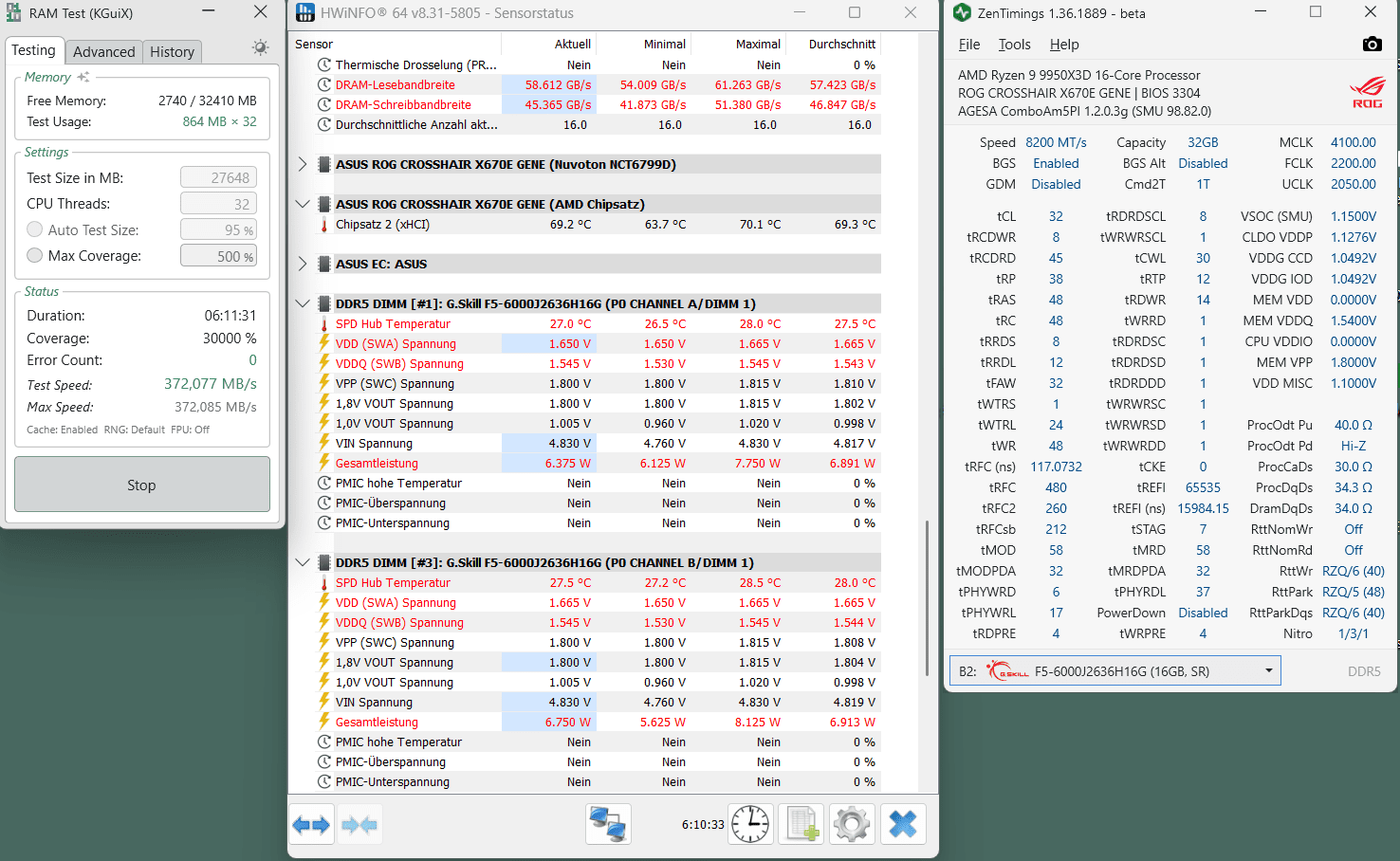Viewport: 1400px width, 861px height.
Task: Open the File menu in ZenTimings
Action: (969, 45)
